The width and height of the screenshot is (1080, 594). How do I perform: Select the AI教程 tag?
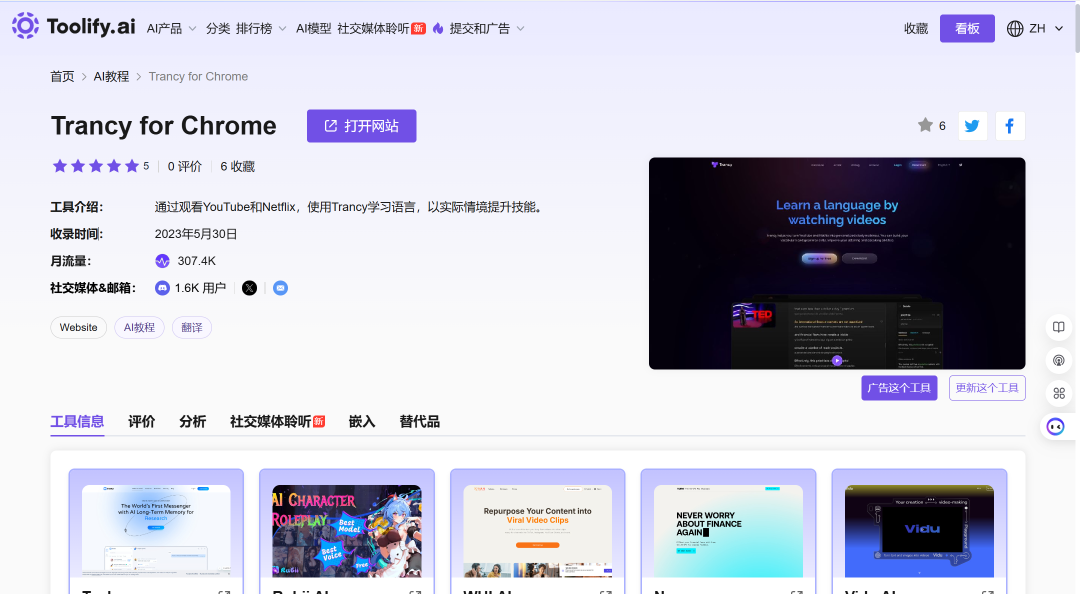click(x=139, y=327)
